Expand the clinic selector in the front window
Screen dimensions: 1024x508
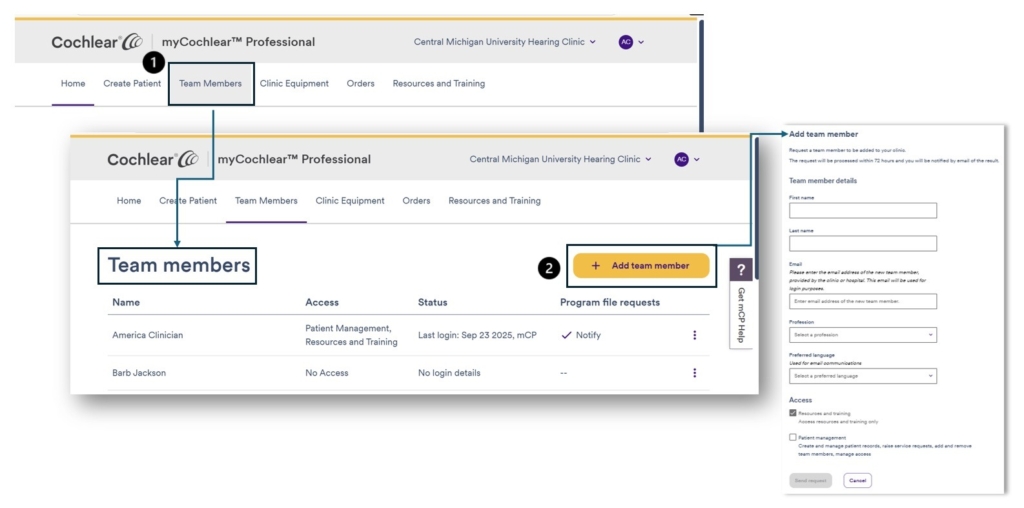point(561,159)
